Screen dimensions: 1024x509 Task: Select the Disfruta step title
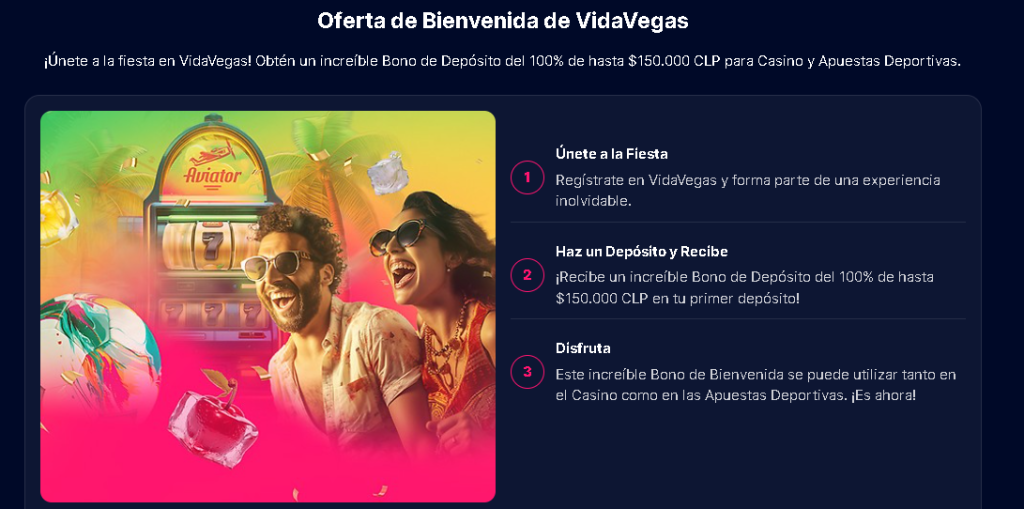pyautogui.click(x=583, y=348)
